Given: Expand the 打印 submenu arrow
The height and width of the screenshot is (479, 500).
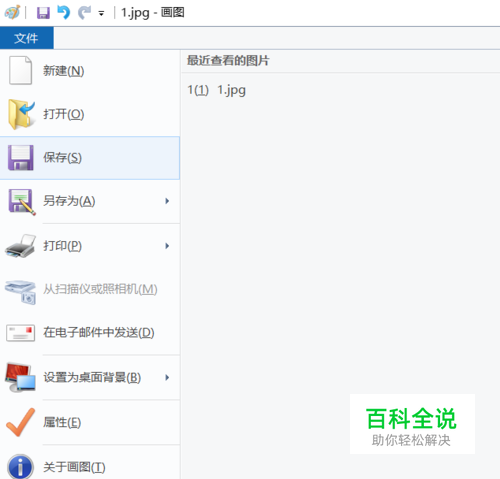Looking at the screenshot, I should (x=167, y=246).
